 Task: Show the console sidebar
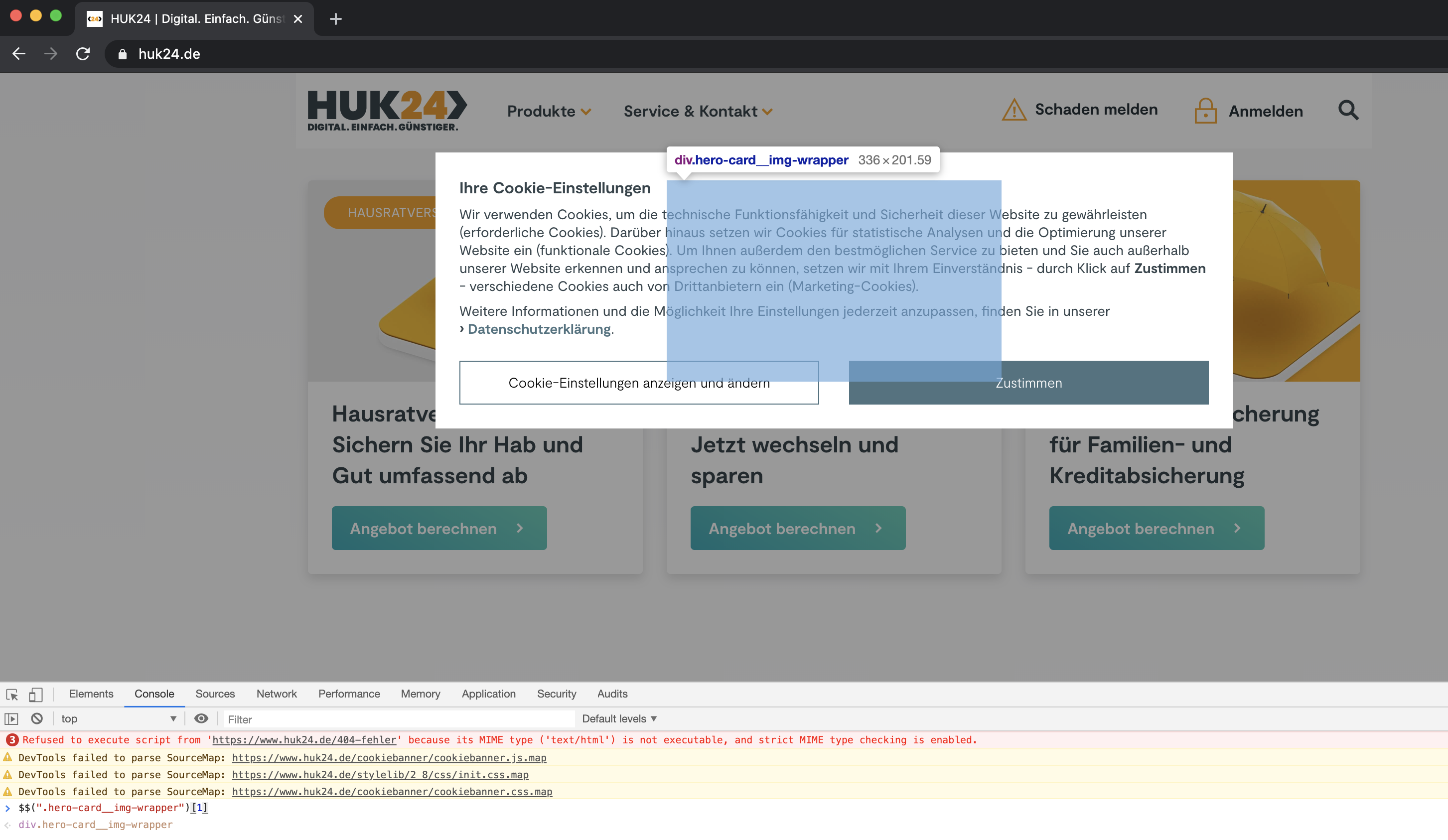(x=11, y=719)
